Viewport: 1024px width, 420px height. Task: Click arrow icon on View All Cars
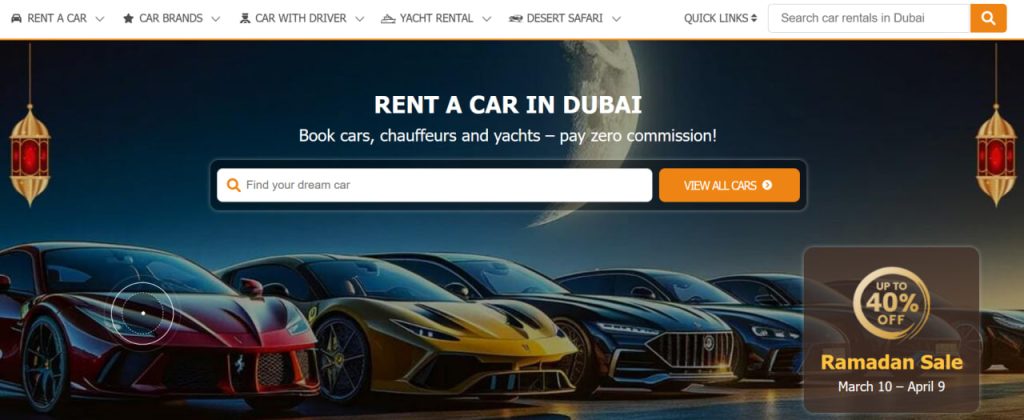[767, 186]
